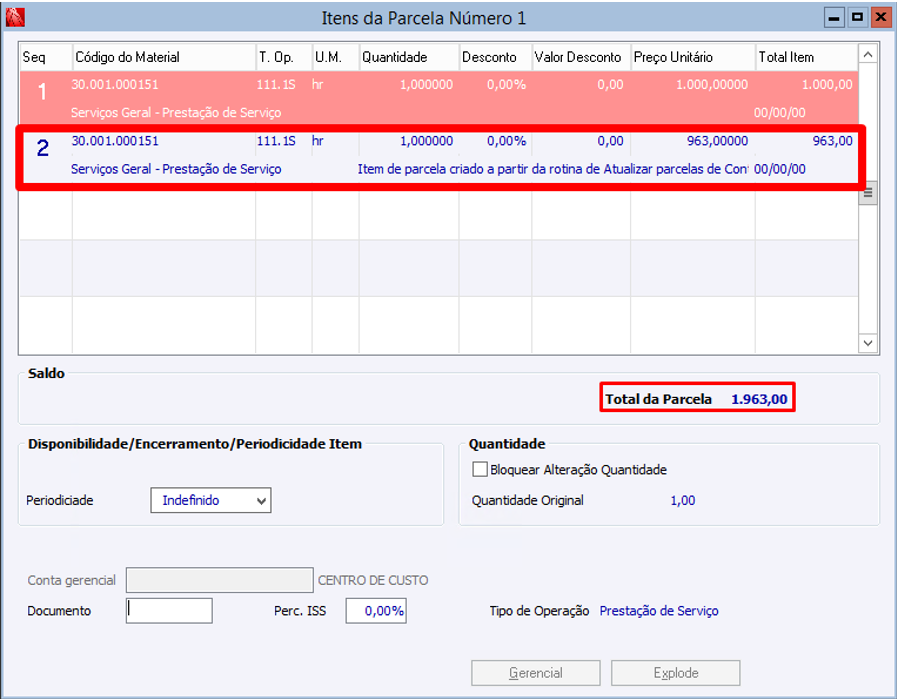Click the Desconto column header
897x699 pixels.
pos(495,57)
